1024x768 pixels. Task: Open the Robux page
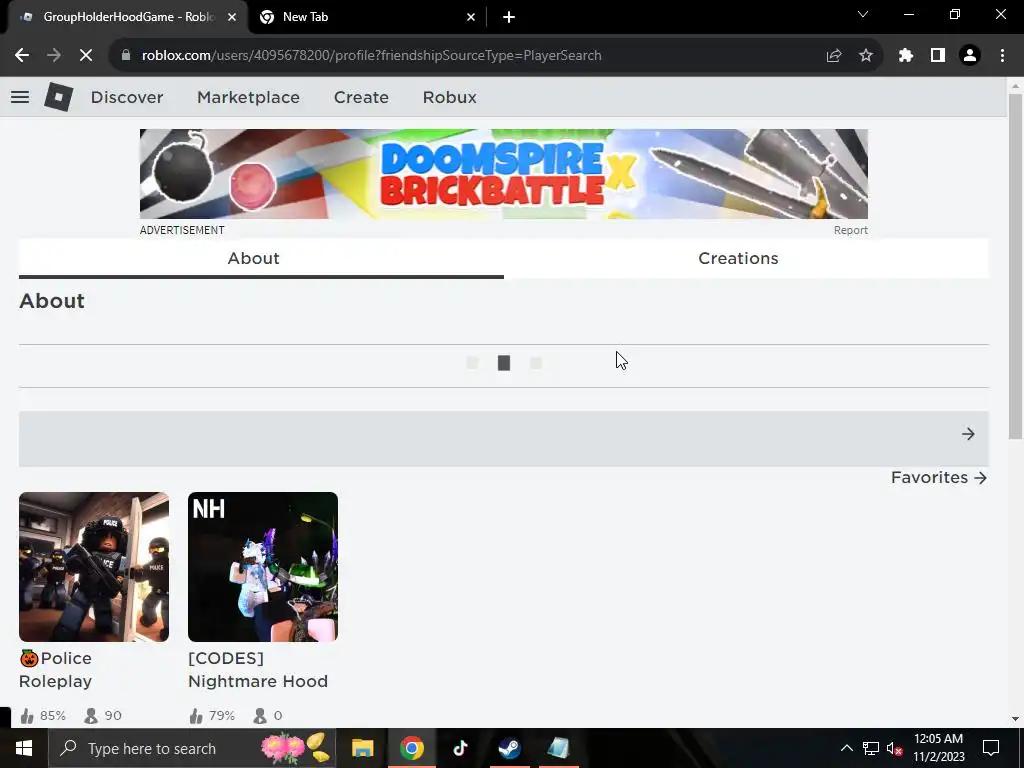449,97
